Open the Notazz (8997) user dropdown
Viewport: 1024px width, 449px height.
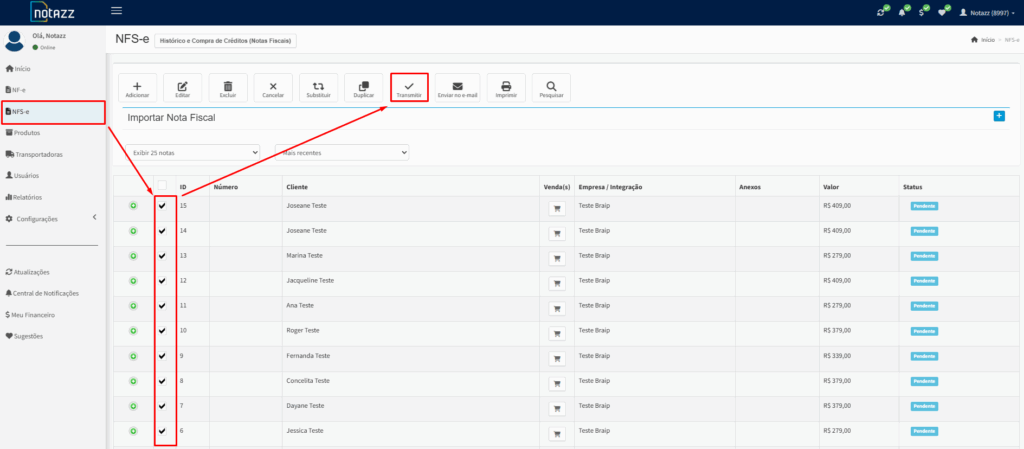tap(987, 12)
